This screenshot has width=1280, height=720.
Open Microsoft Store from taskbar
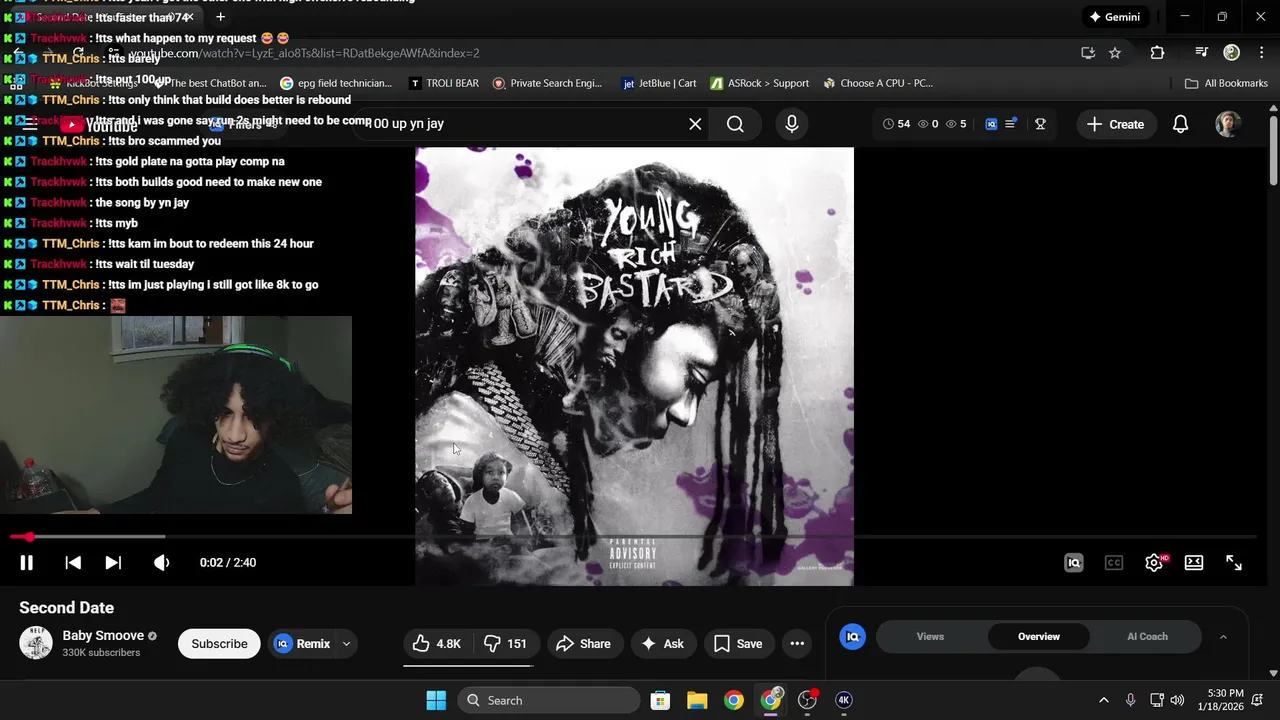point(660,700)
